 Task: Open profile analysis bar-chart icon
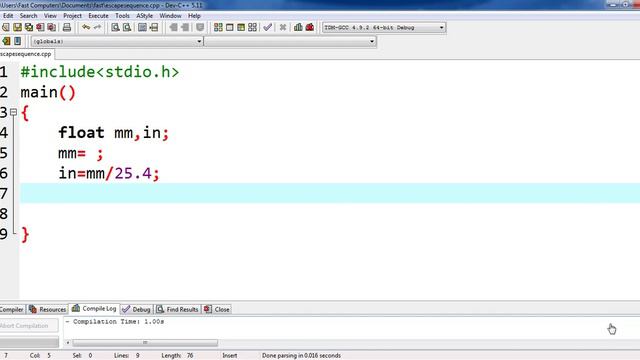coord(298,27)
